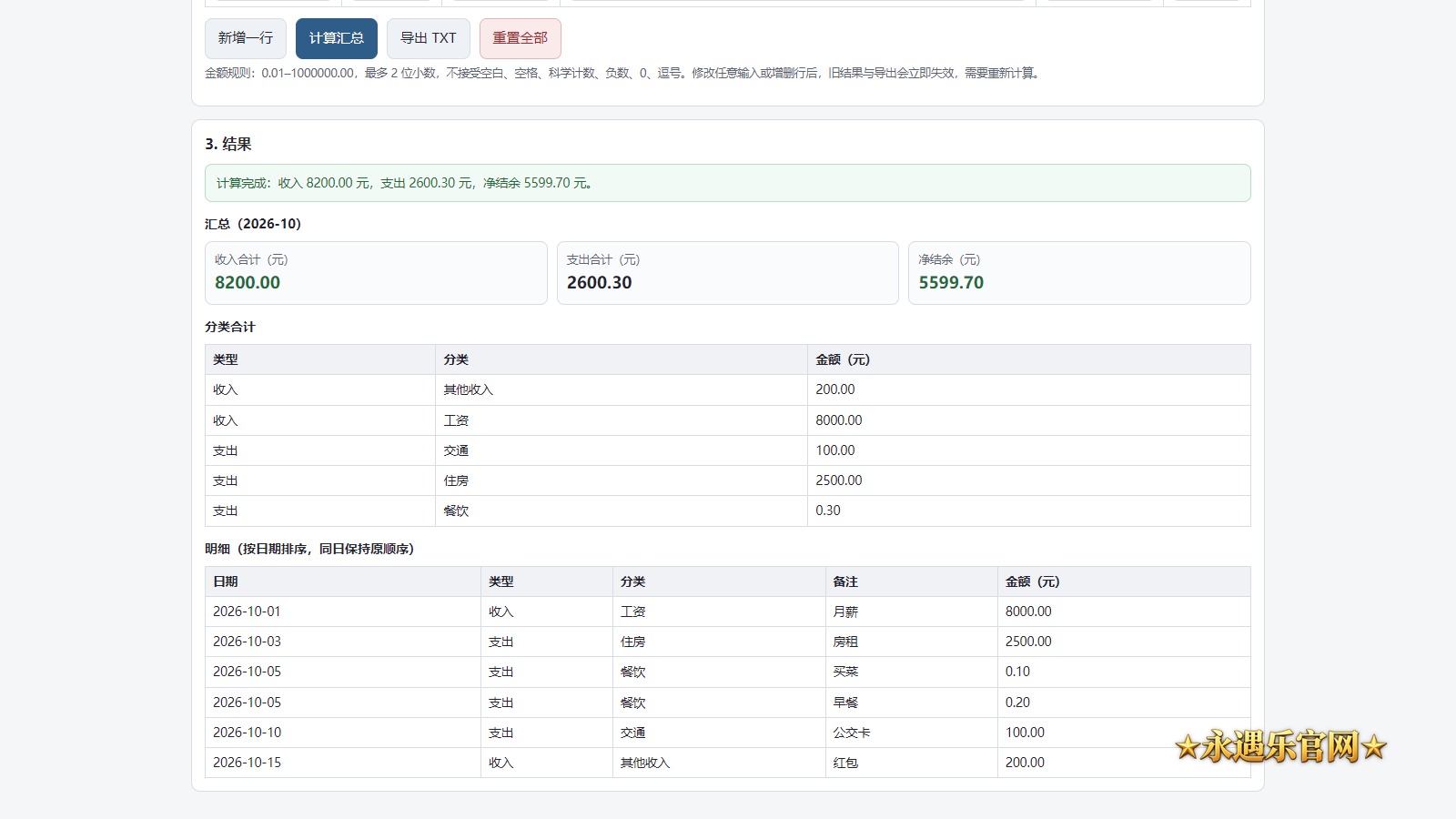Click the 公交卡 remark cell

tap(912, 733)
